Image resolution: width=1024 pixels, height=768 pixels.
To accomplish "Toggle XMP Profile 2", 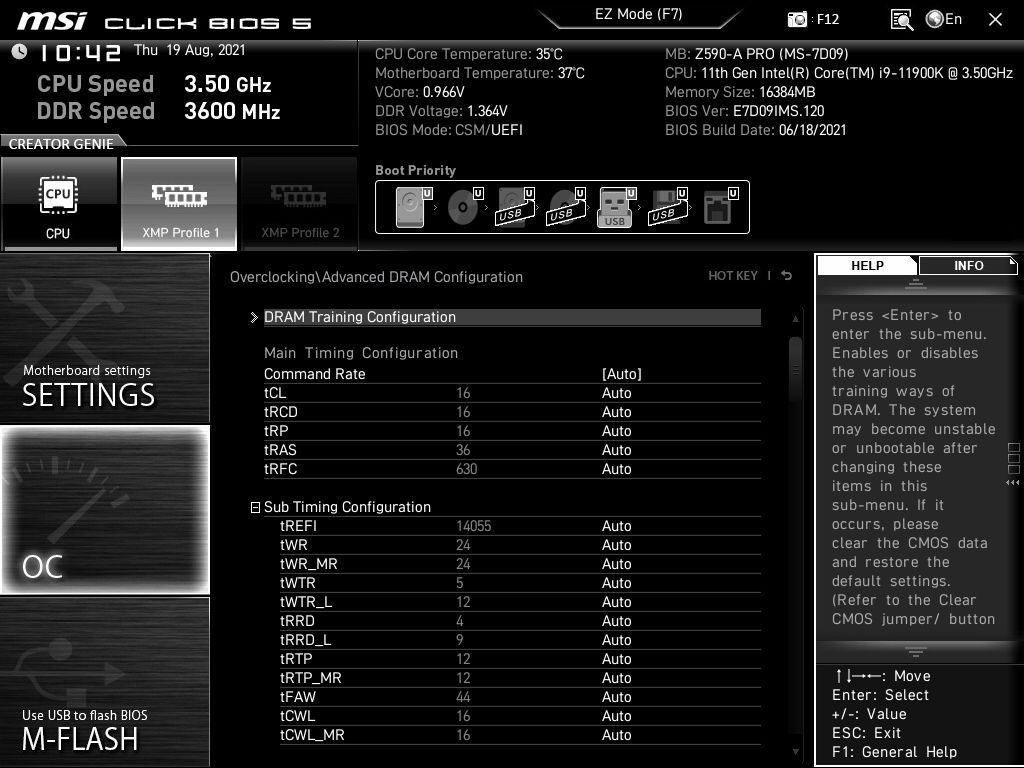I will (x=300, y=204).
